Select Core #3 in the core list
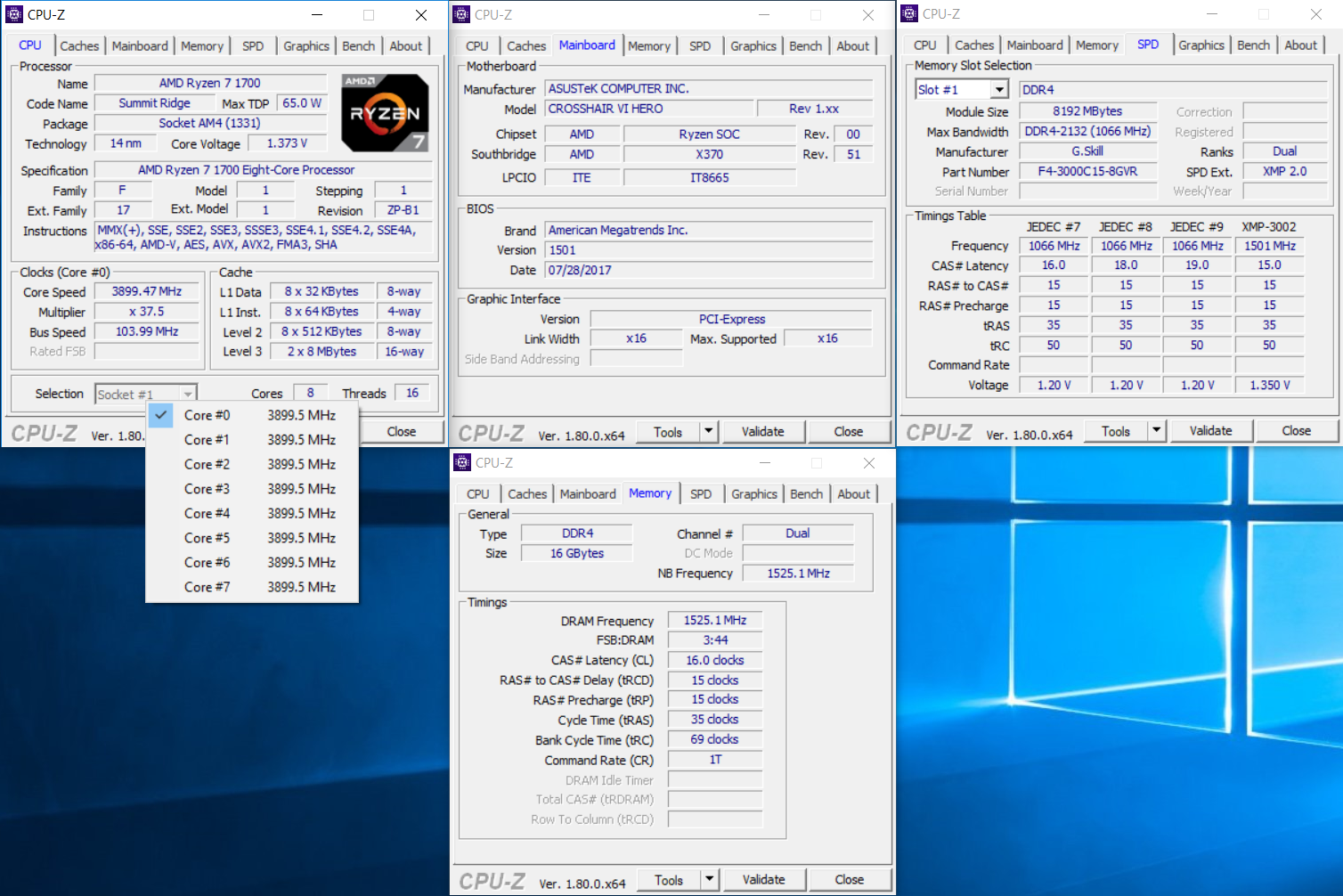The height and width of the screenshot is (896, 1343). 252,489
